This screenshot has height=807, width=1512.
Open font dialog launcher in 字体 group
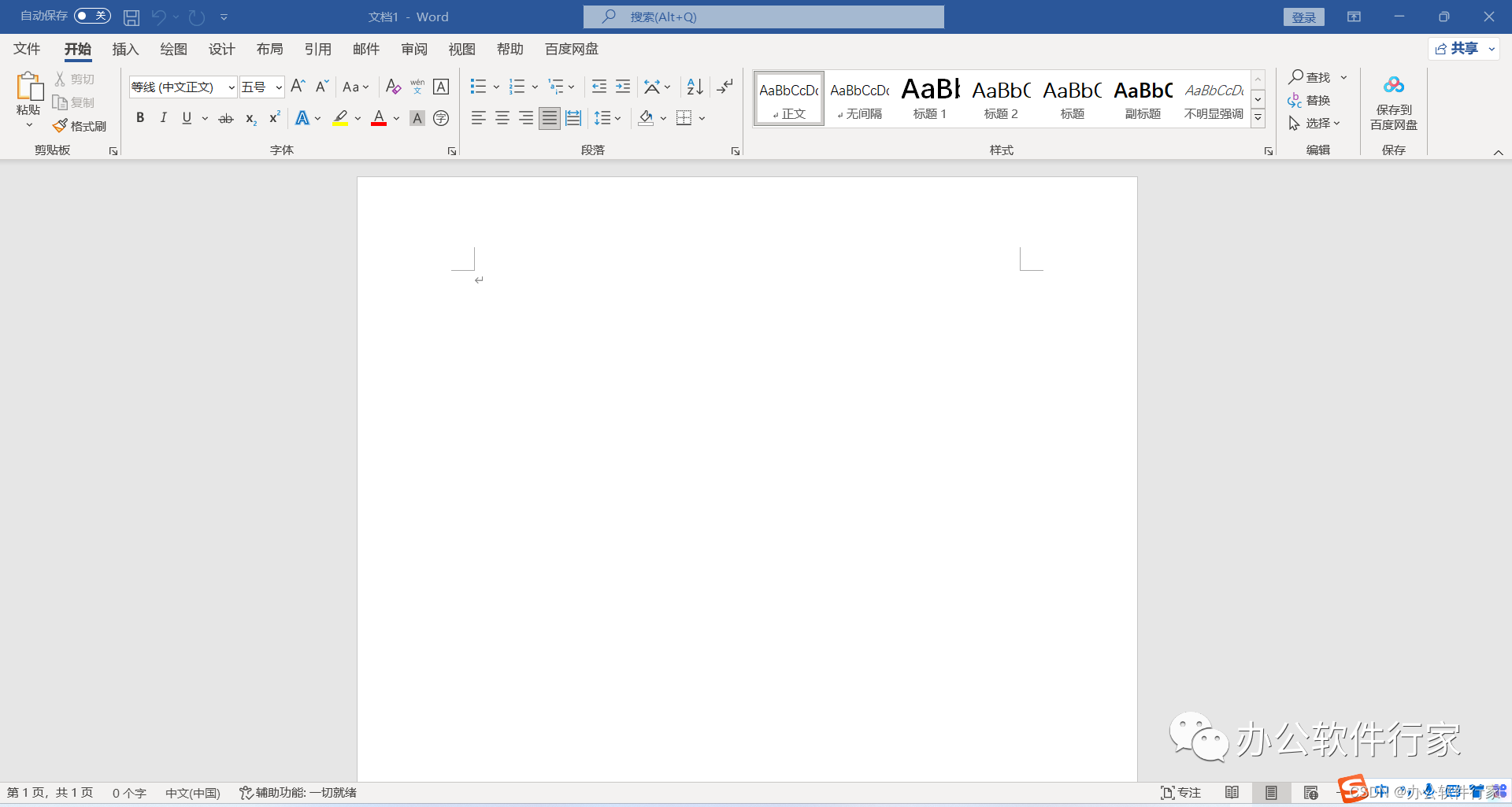click(x=452, y=151)
